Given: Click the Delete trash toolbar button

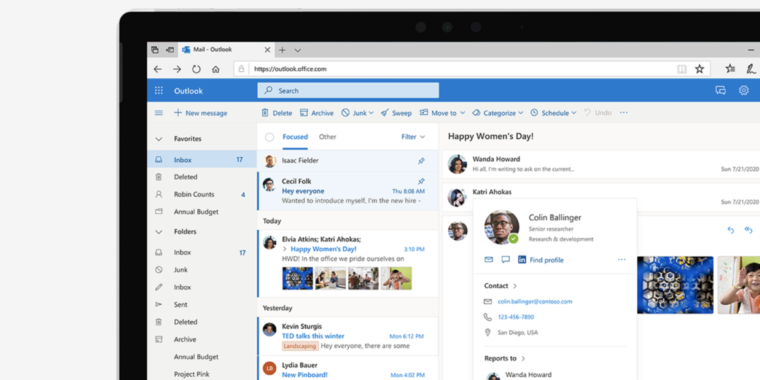Looking at the screenshot, I should click(x=277, y=113).
